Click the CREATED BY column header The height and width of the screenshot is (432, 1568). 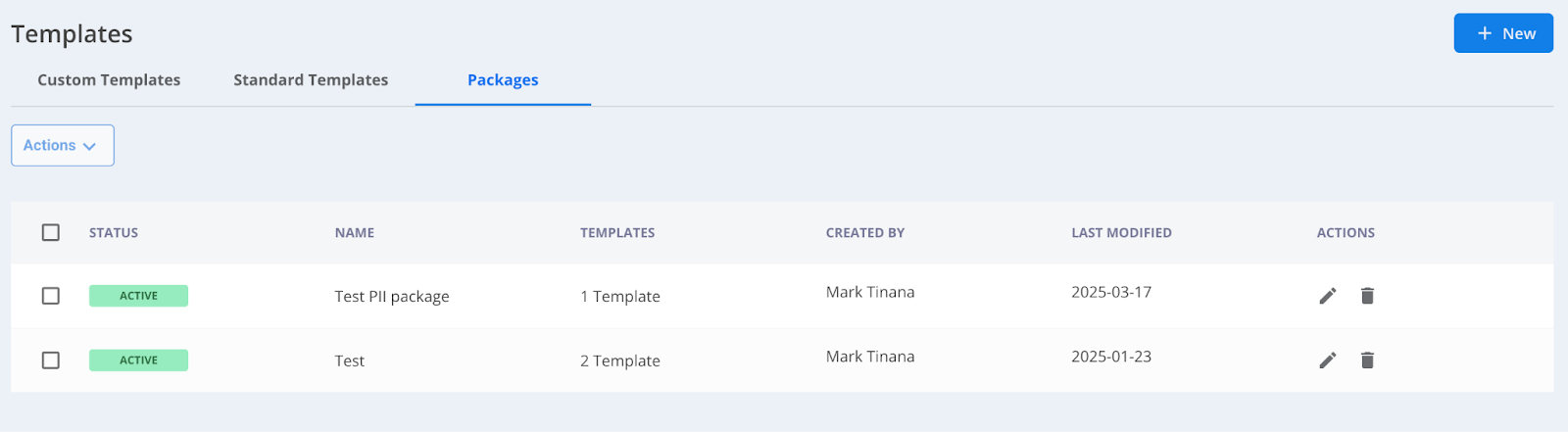coord(865,233)
